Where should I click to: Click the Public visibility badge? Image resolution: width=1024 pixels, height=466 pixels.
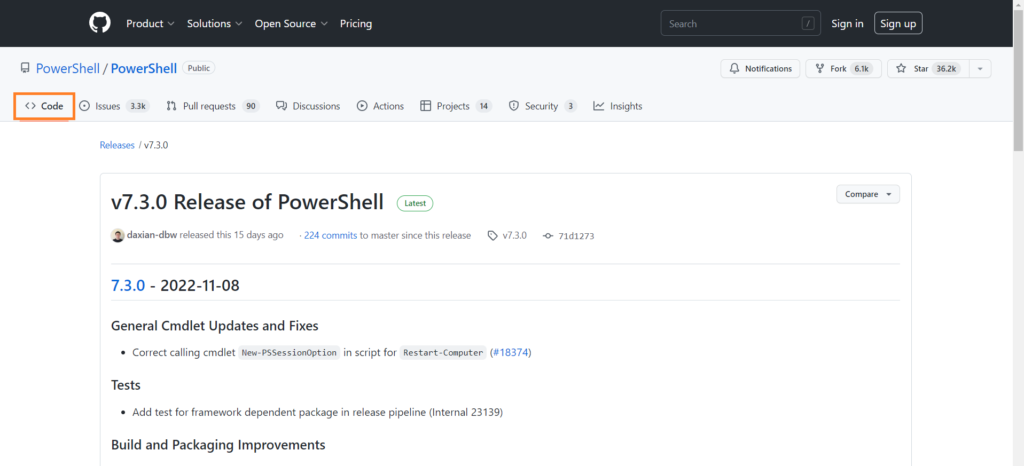(199, 68)
